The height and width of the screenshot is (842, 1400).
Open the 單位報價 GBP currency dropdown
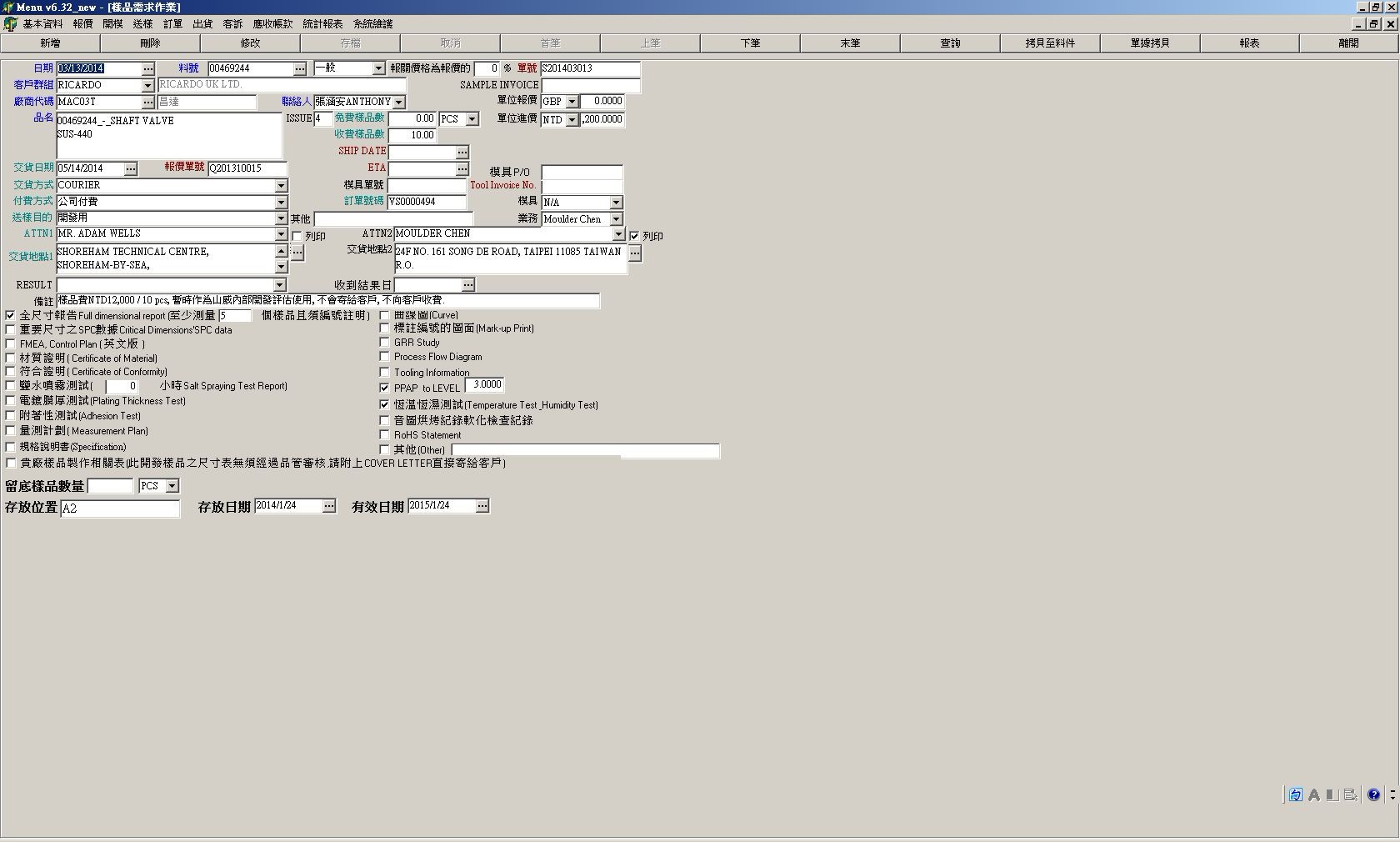[x=572, y=102]
